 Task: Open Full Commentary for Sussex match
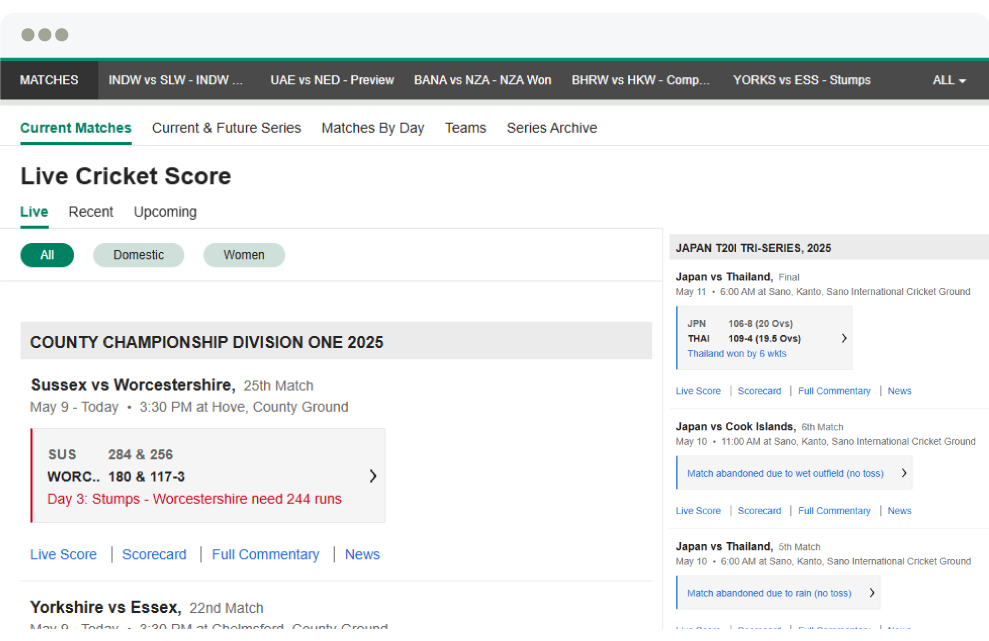(265, 554)
